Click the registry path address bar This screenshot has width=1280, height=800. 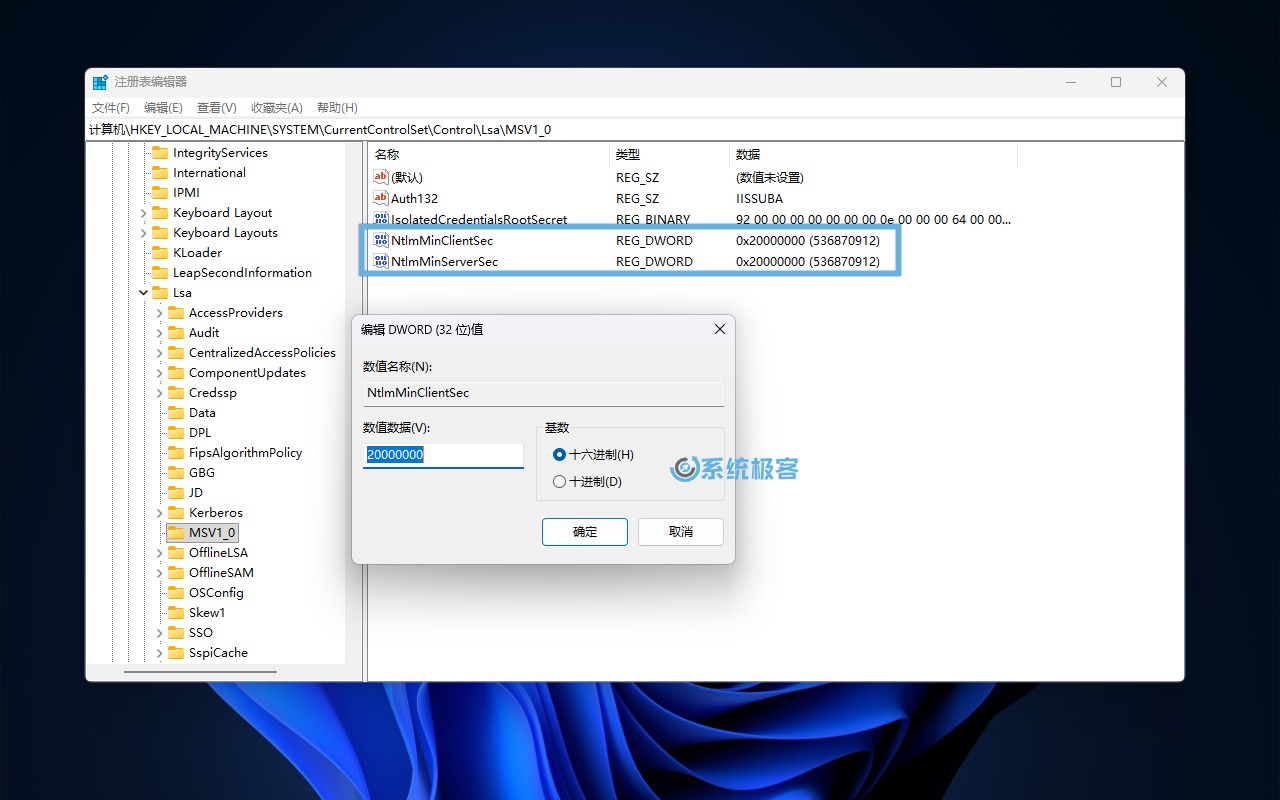coord(635,130)
